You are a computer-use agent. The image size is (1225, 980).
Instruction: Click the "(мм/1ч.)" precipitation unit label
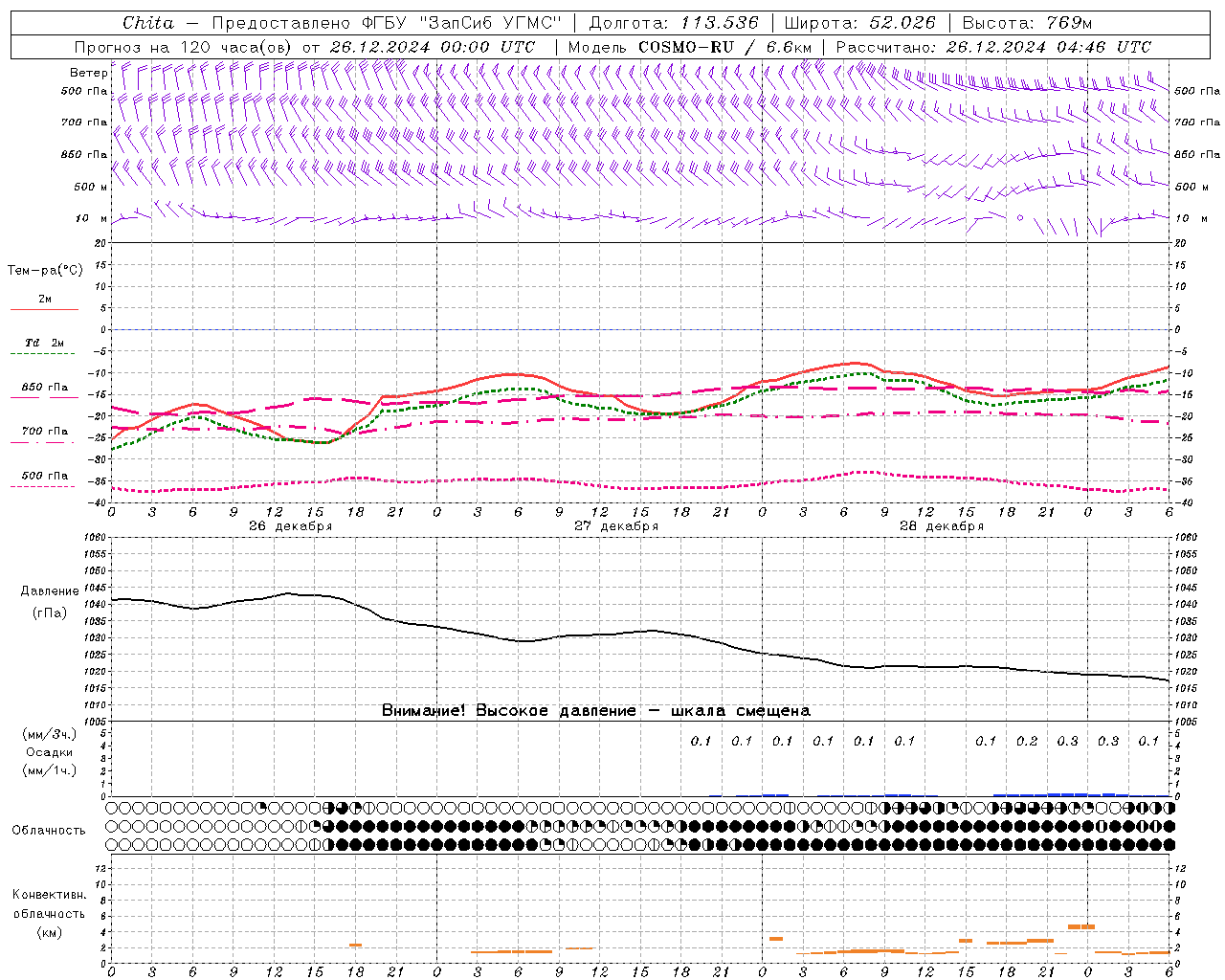coord(50,770)
